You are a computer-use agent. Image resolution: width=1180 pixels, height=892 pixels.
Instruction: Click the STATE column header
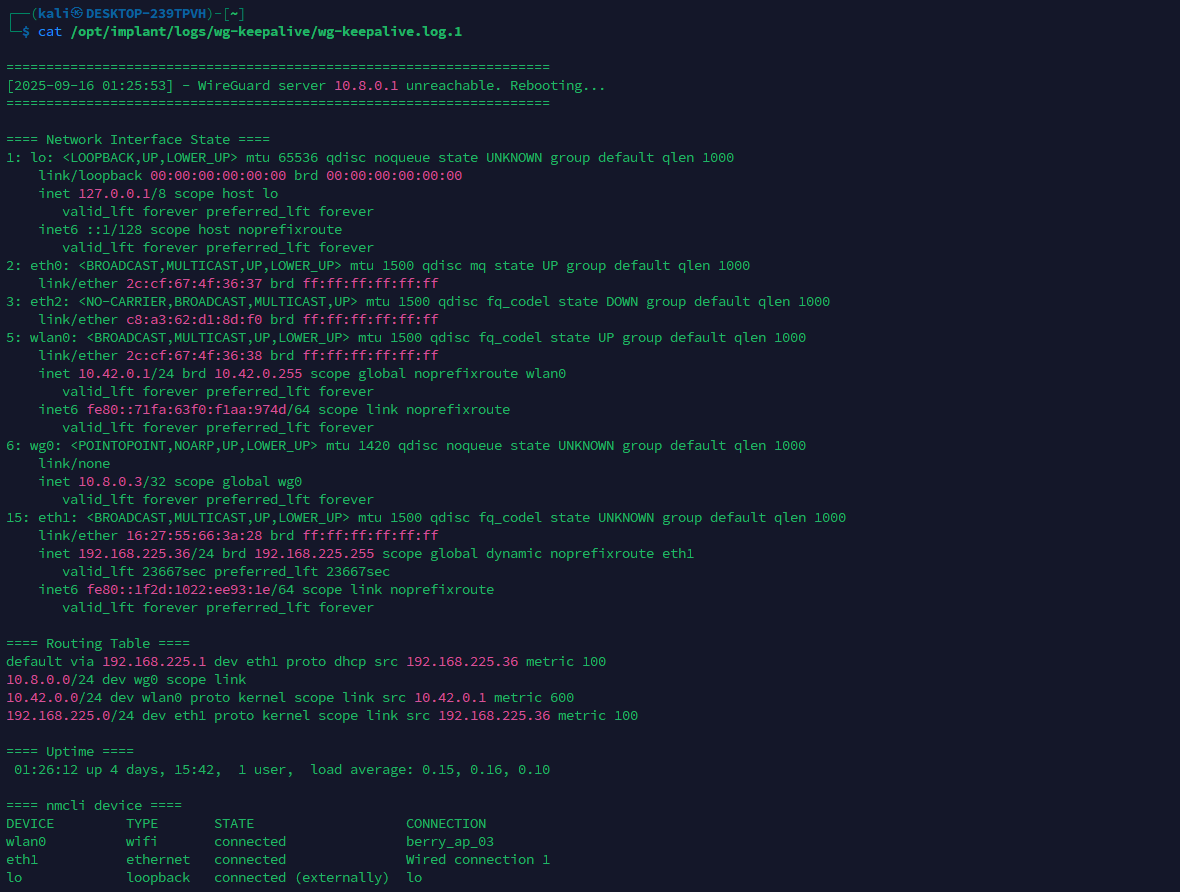click(x=234, y=824)
